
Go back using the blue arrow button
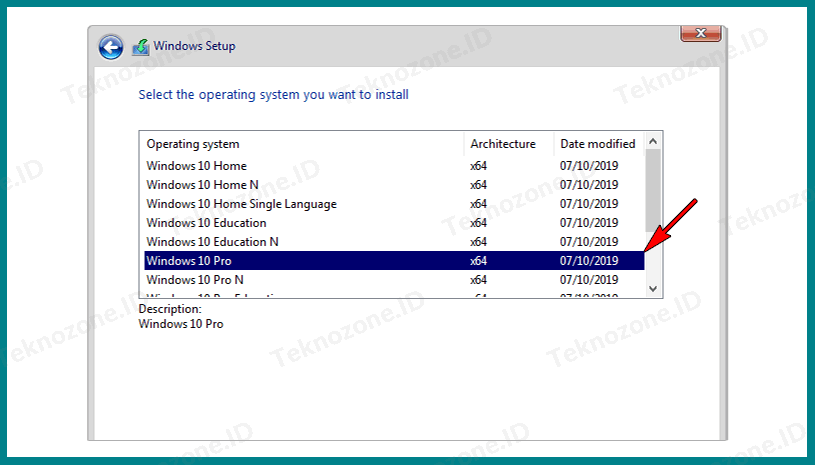[111, 48]
